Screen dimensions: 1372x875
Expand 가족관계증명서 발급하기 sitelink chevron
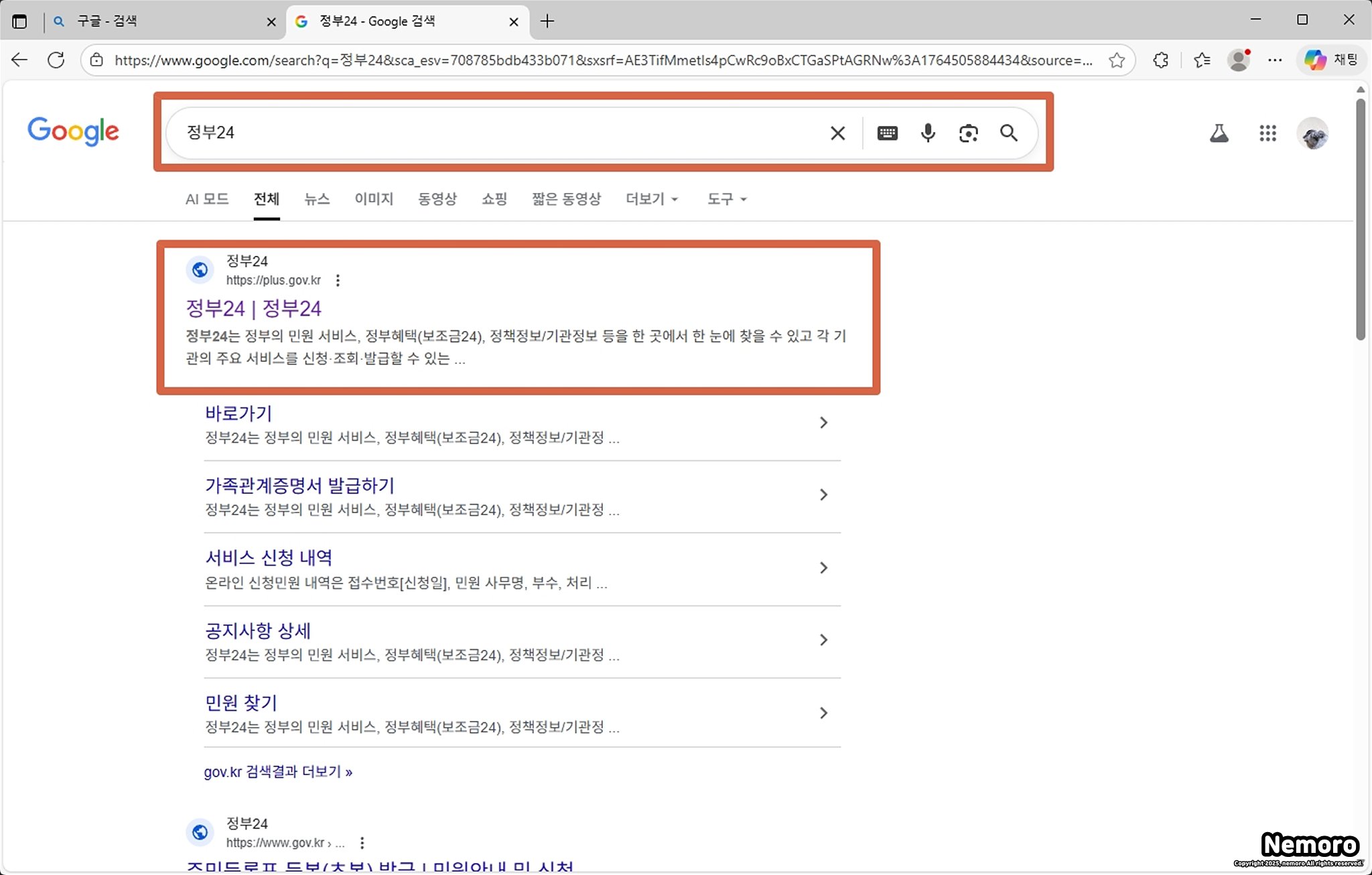823,495
